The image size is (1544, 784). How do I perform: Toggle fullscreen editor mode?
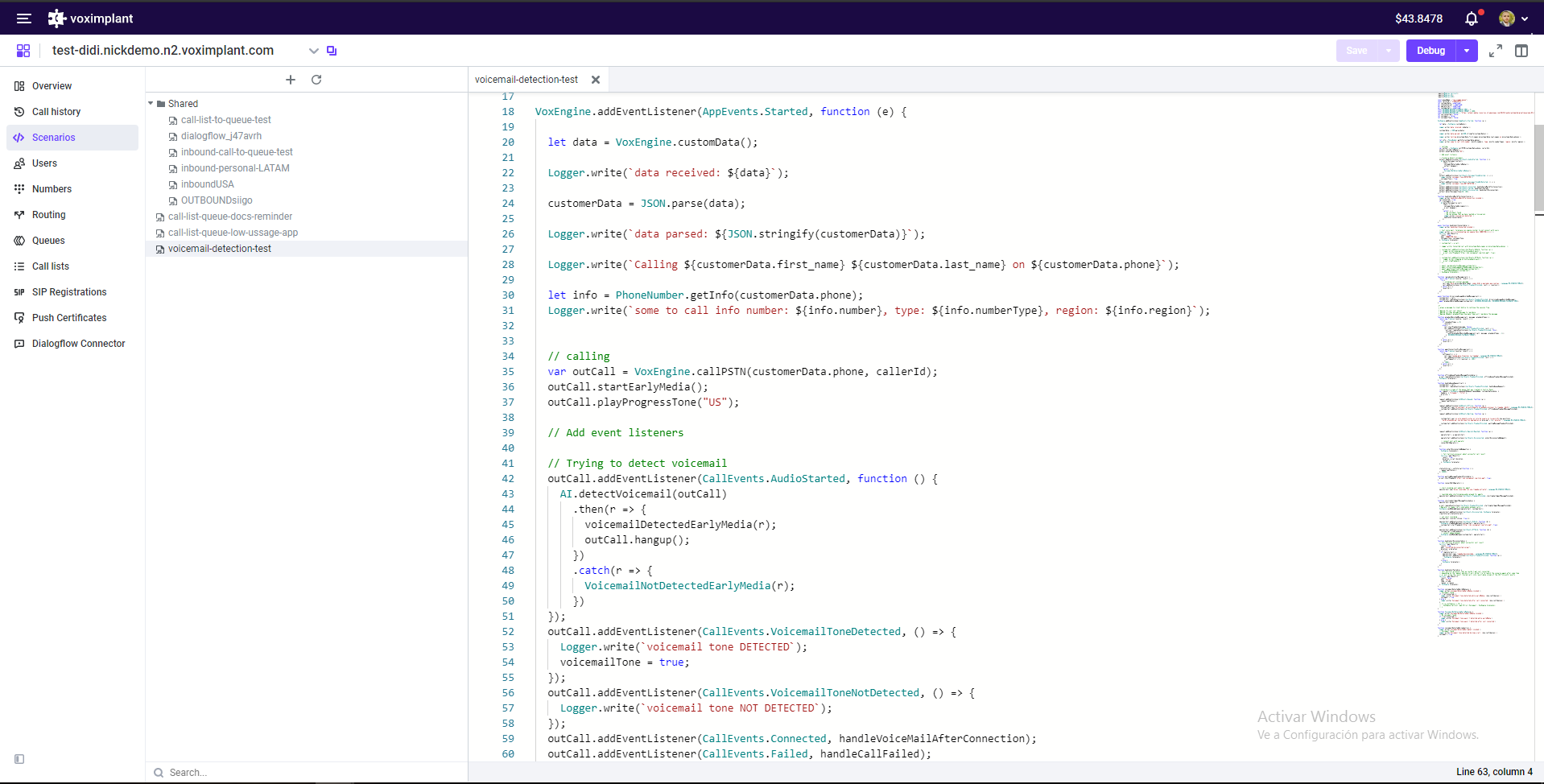1496,51
